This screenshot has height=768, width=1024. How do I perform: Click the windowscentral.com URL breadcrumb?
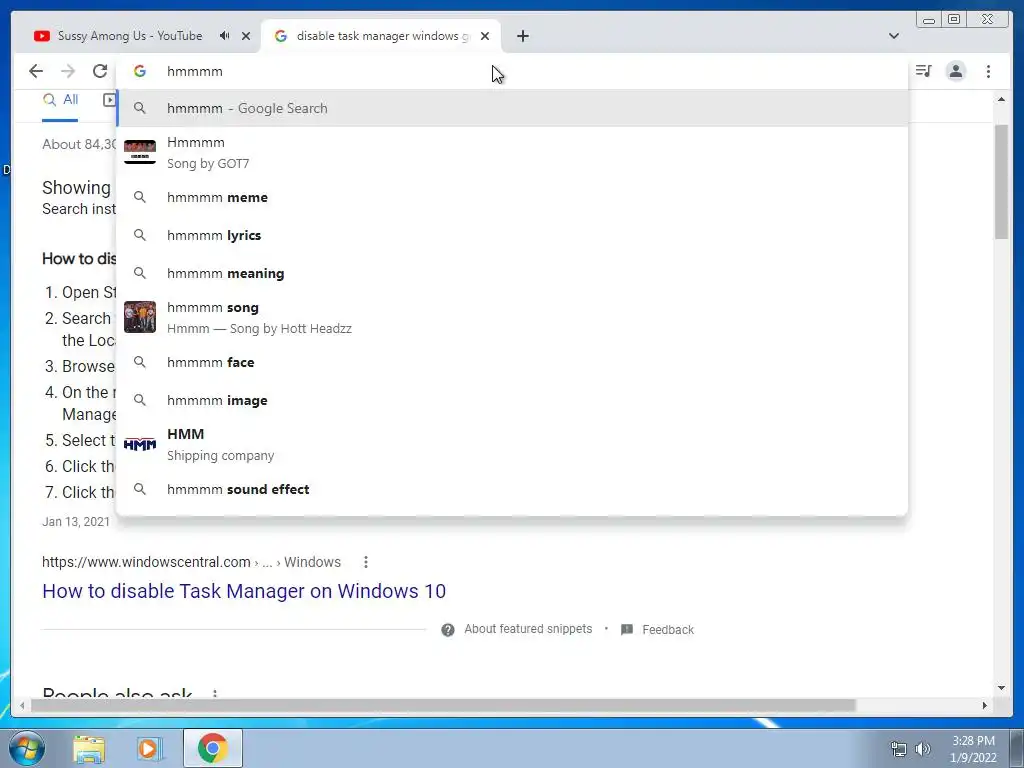click(x=191, y=562)
